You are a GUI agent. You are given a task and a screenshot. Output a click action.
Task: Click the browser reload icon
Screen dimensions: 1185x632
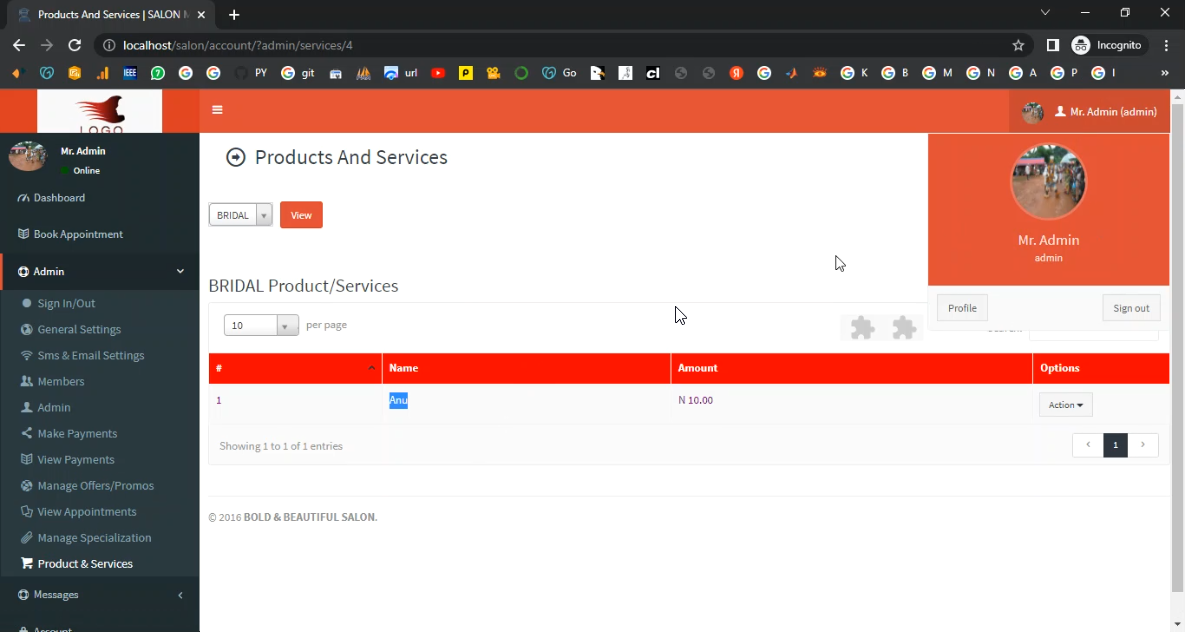click(x=74, y=45)
